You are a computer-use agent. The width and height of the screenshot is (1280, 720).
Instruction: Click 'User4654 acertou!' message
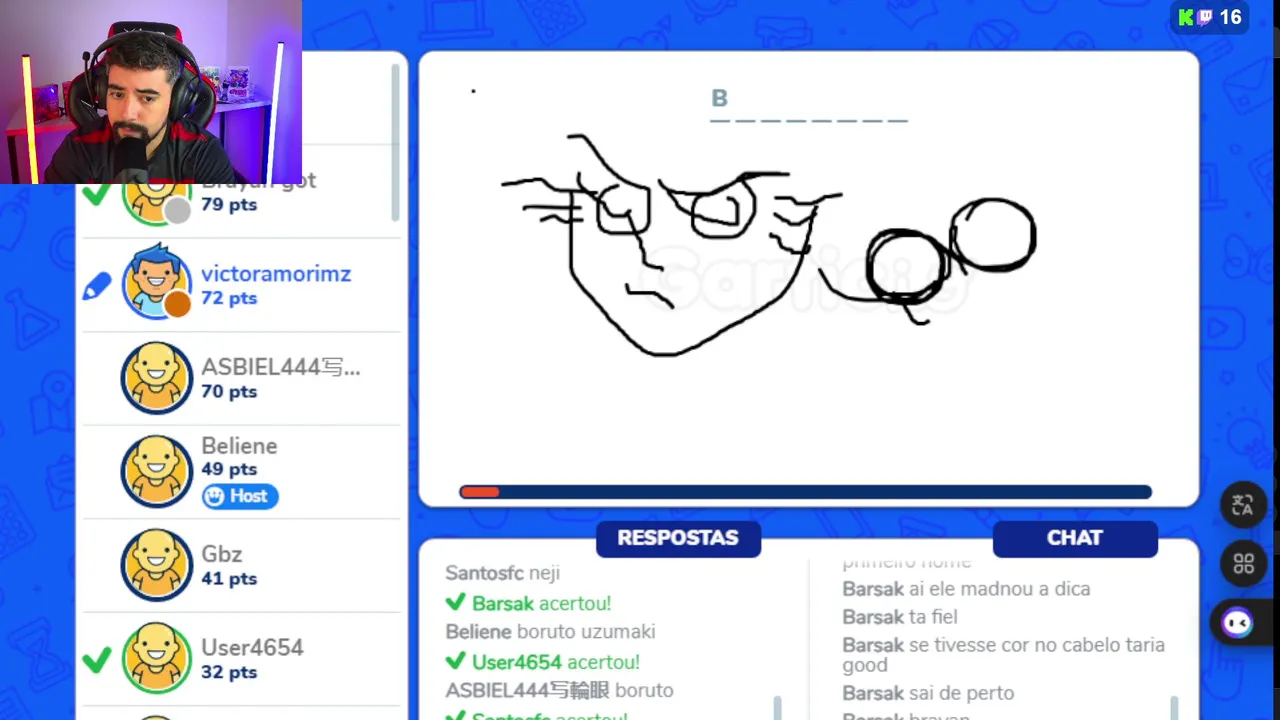pos(543,662)
